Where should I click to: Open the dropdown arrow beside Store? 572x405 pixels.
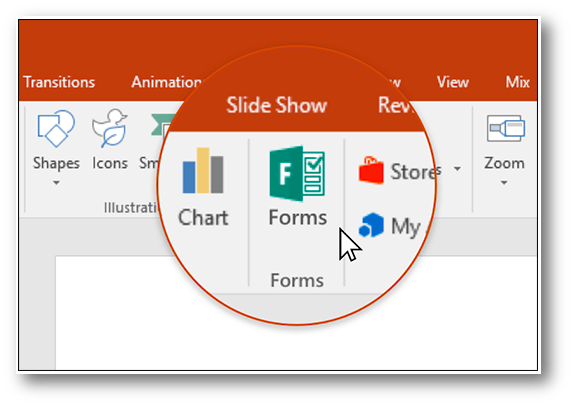457,169
